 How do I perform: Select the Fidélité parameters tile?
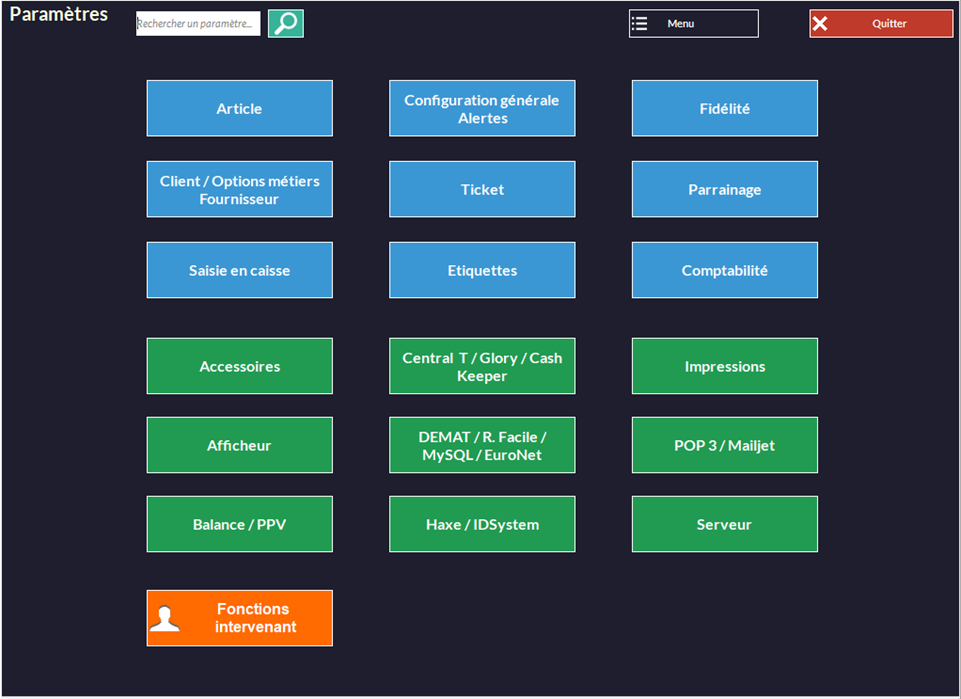pos(724,109)
